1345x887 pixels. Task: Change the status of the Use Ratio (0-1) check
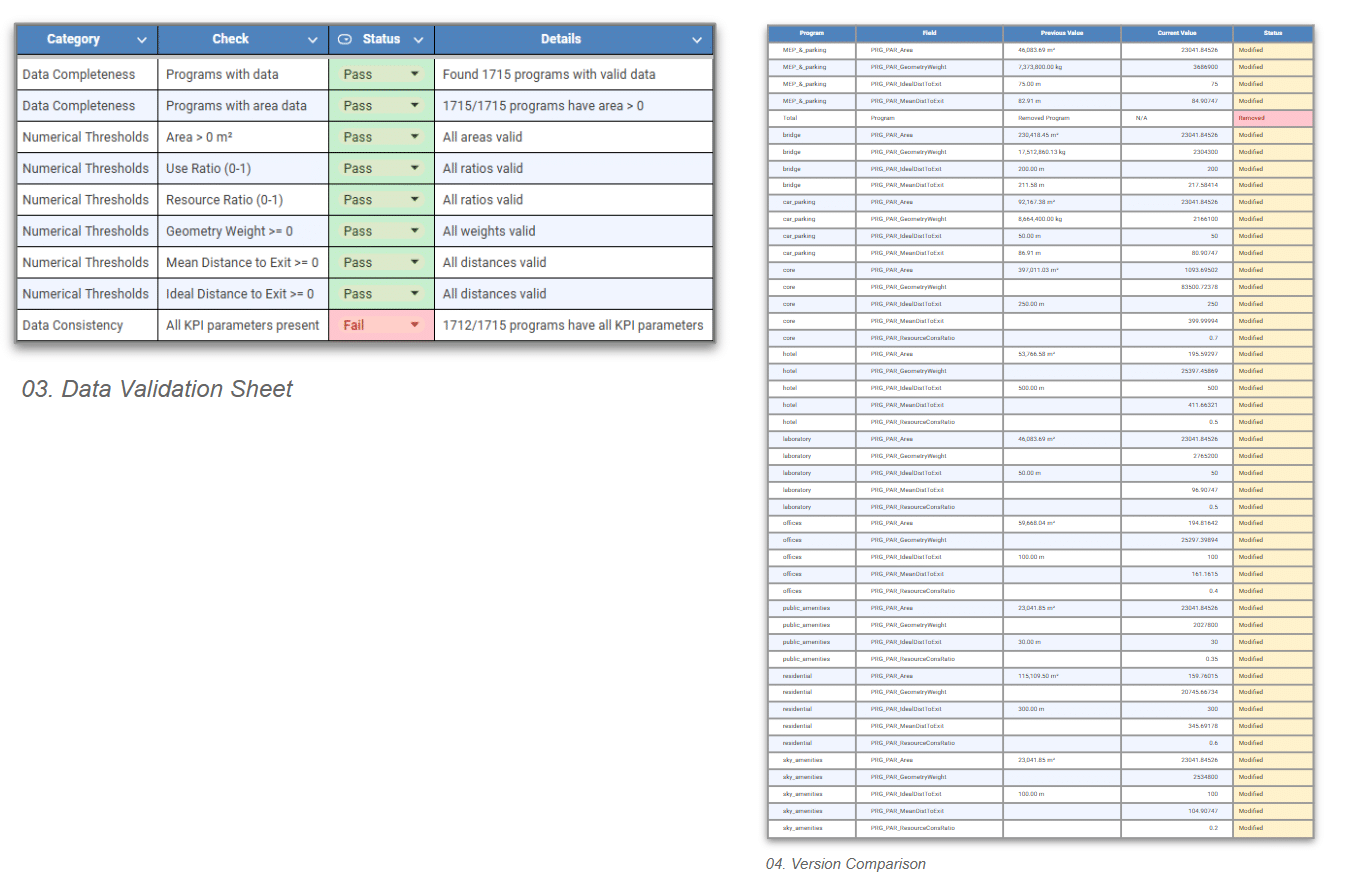(x=414, y=169)
